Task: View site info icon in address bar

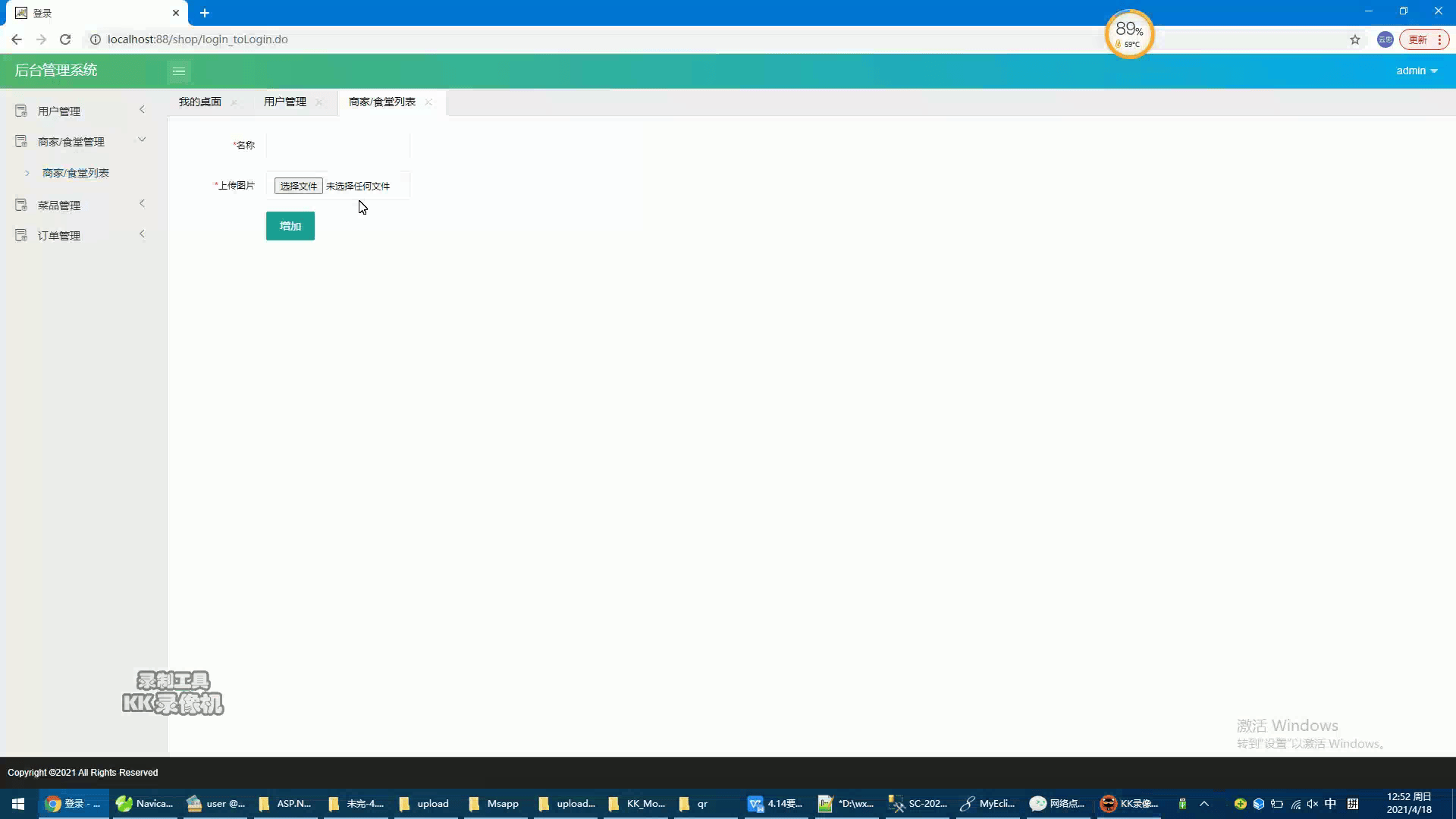Action: click(96, 39)
